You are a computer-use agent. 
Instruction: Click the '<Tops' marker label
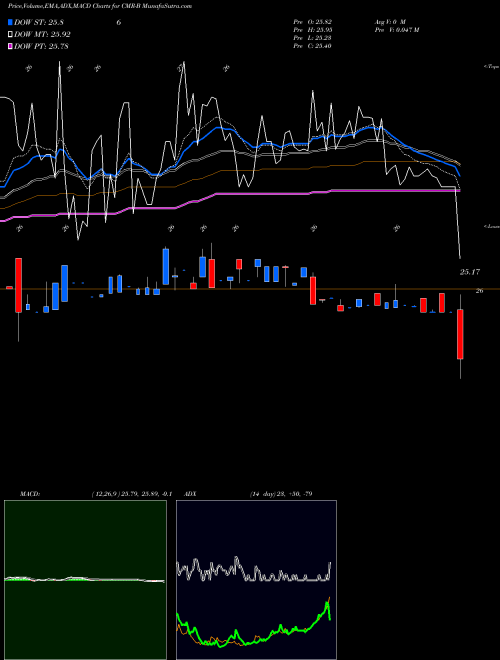pyautogui.click(x=491, y=67)
